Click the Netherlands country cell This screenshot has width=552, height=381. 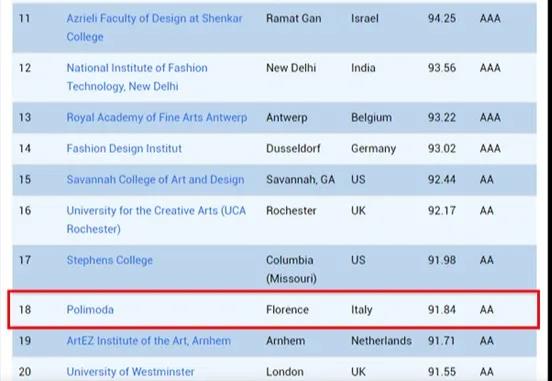point(381,341)
